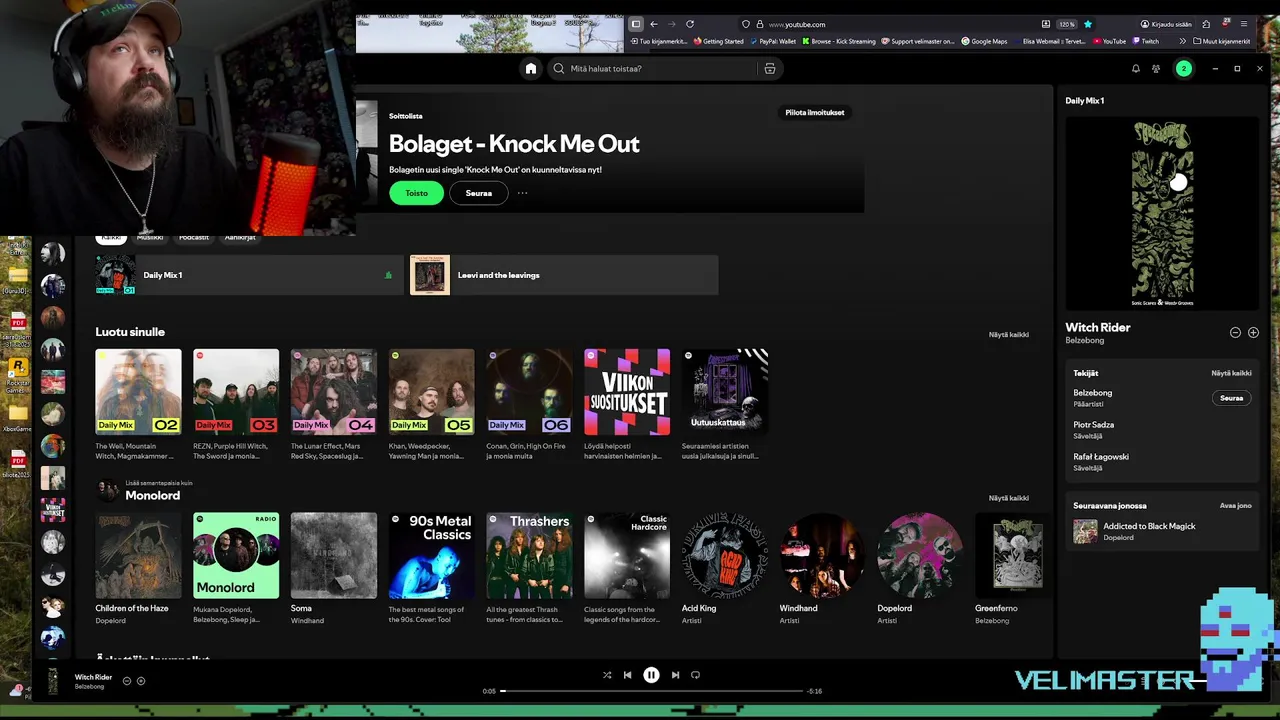
Task: Show all credits via Näytä kaikki in Tekijät
Action: click(1231, 373)
